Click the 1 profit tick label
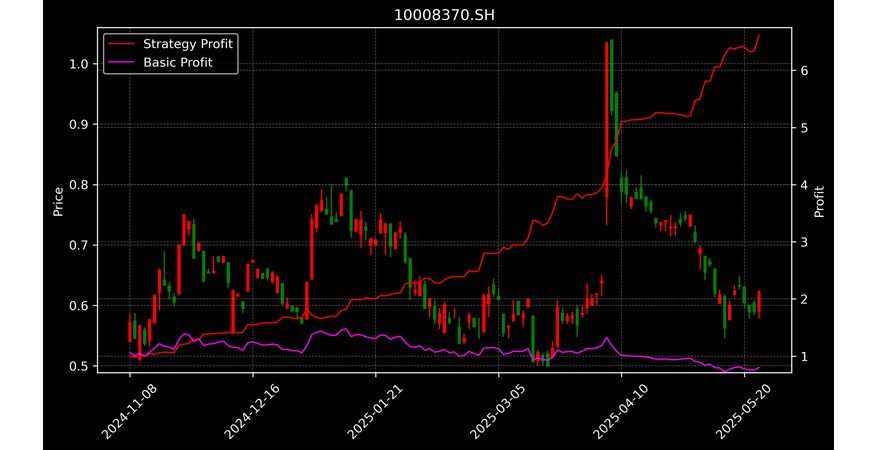Screen dimensions: 878x450 click(802, 356)
